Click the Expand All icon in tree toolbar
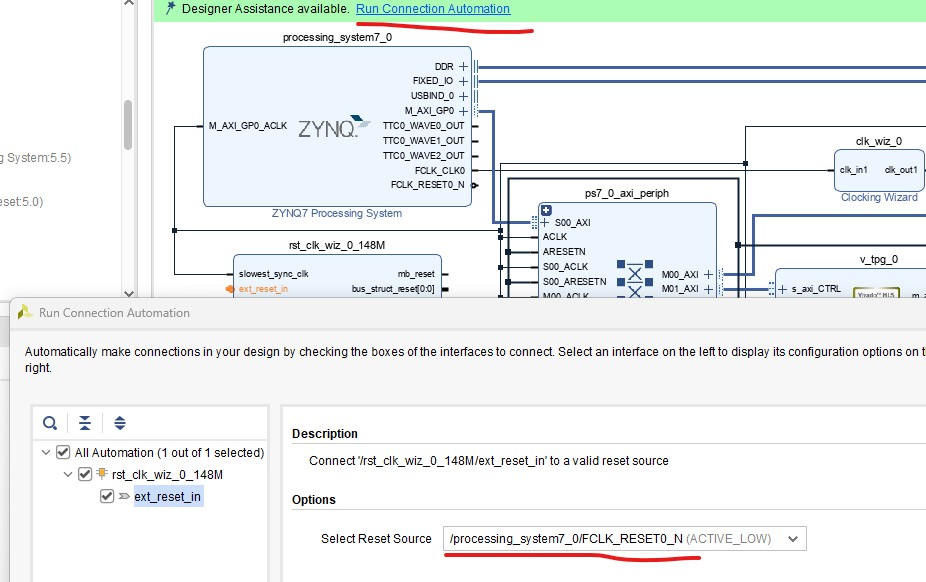 [x=120, y=423]
